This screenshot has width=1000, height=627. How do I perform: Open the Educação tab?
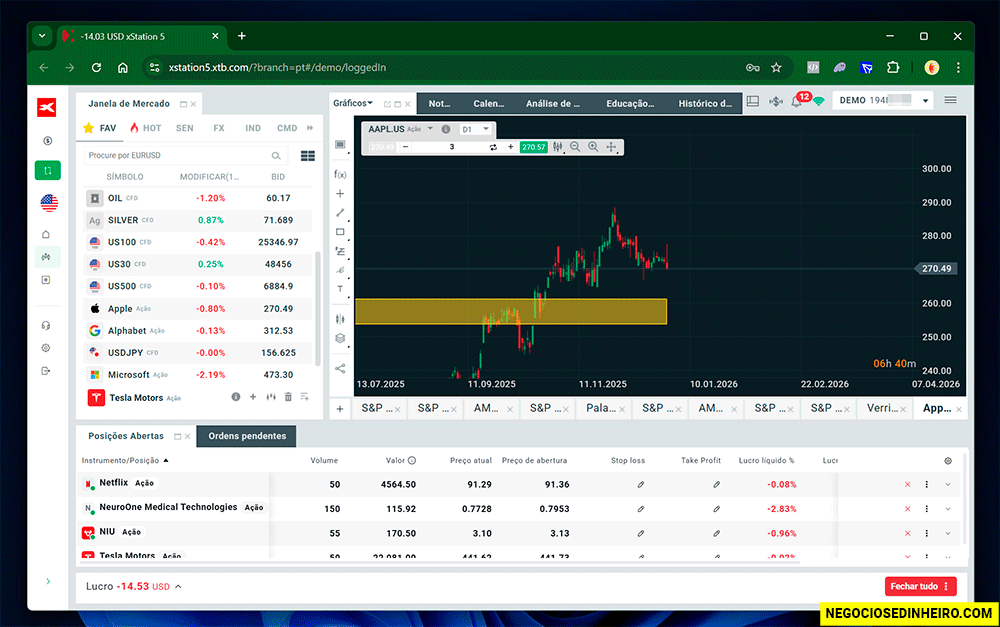pyautogui.click(x=630, y=103)
